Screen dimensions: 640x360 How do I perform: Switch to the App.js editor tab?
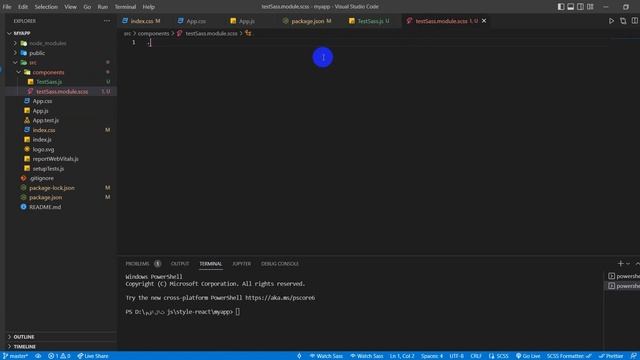pos(247,21)
